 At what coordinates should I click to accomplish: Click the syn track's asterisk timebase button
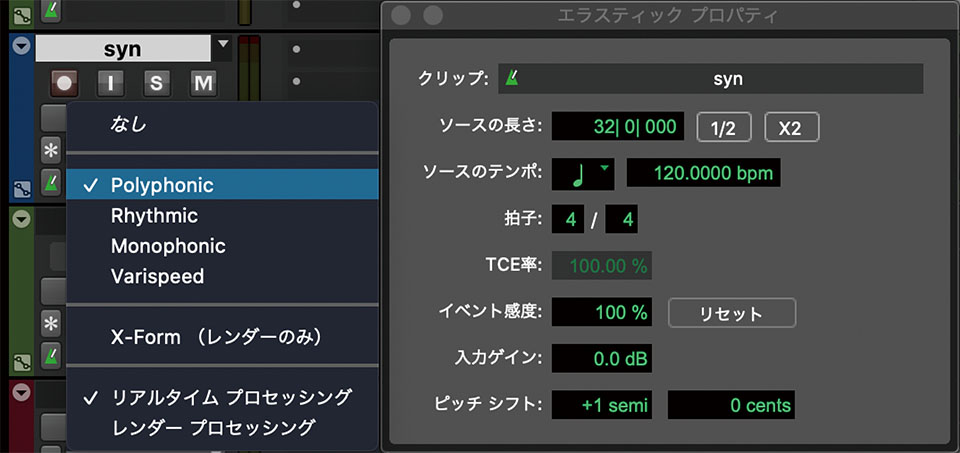pos(51,150)
